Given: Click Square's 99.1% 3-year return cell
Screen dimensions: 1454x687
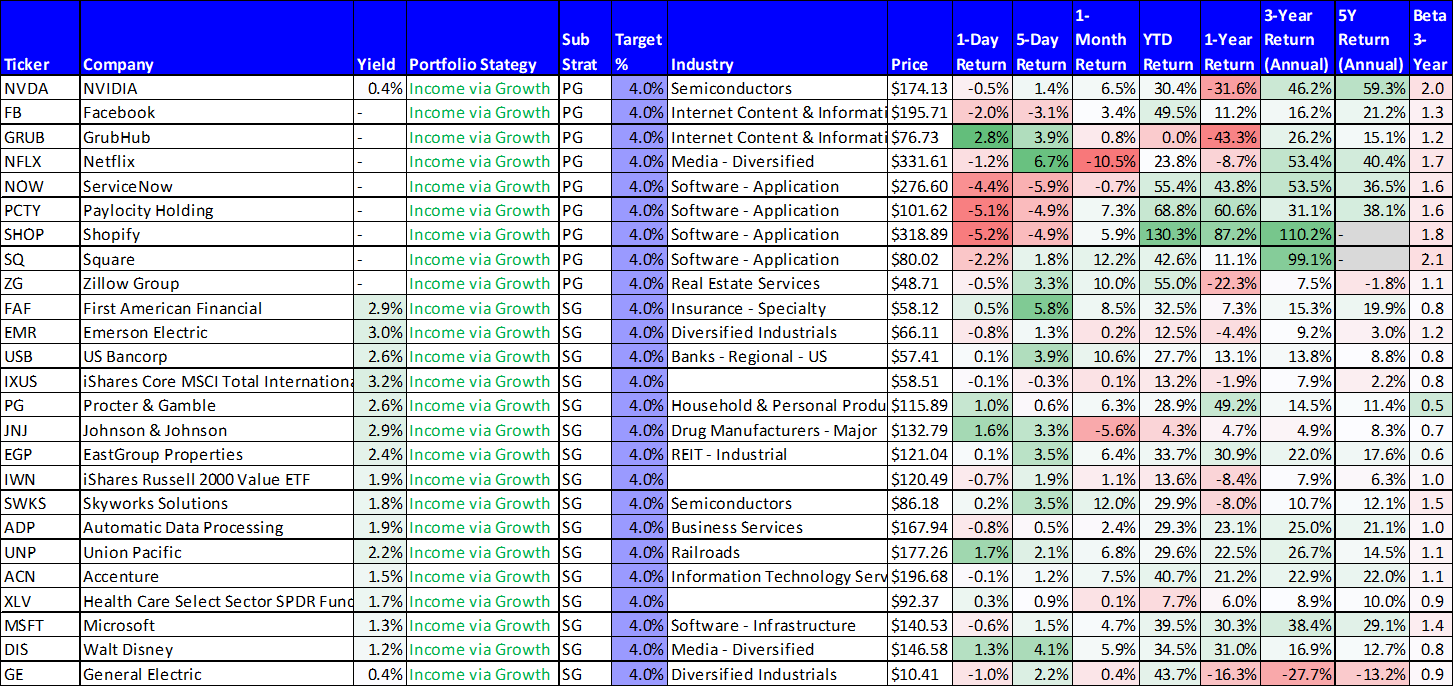Looking at the screenshot, I should coord(1298,259).
